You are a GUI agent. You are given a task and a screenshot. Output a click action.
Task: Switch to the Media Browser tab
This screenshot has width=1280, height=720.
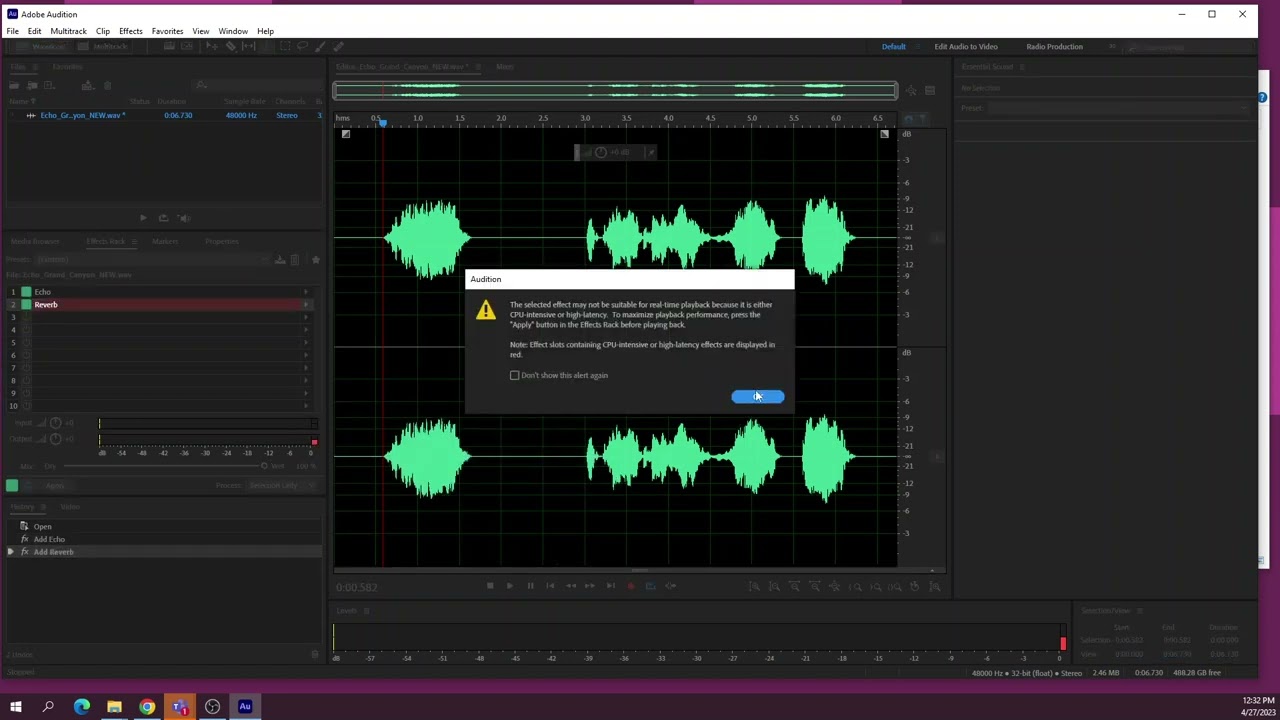(x=35, y=241)
